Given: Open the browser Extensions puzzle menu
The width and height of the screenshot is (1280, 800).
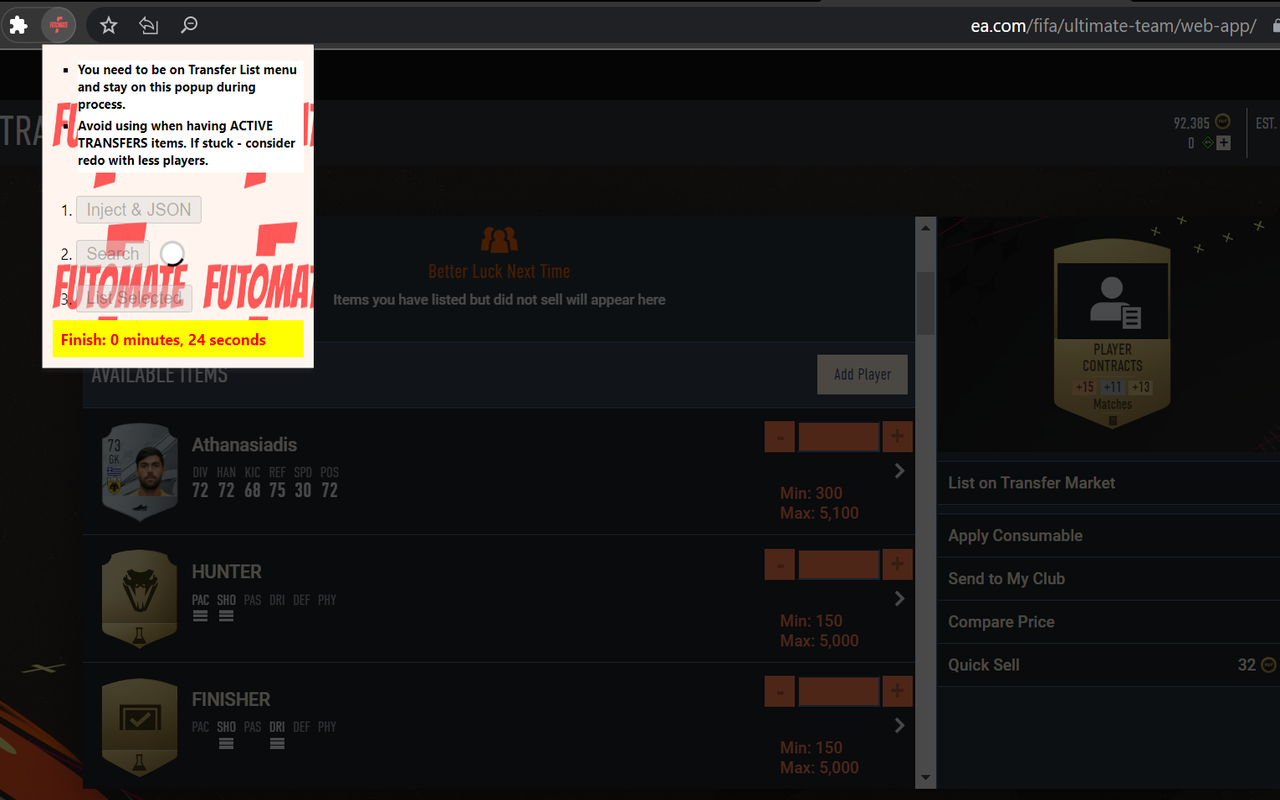Looking at the screenshot, I should point(18,25).
